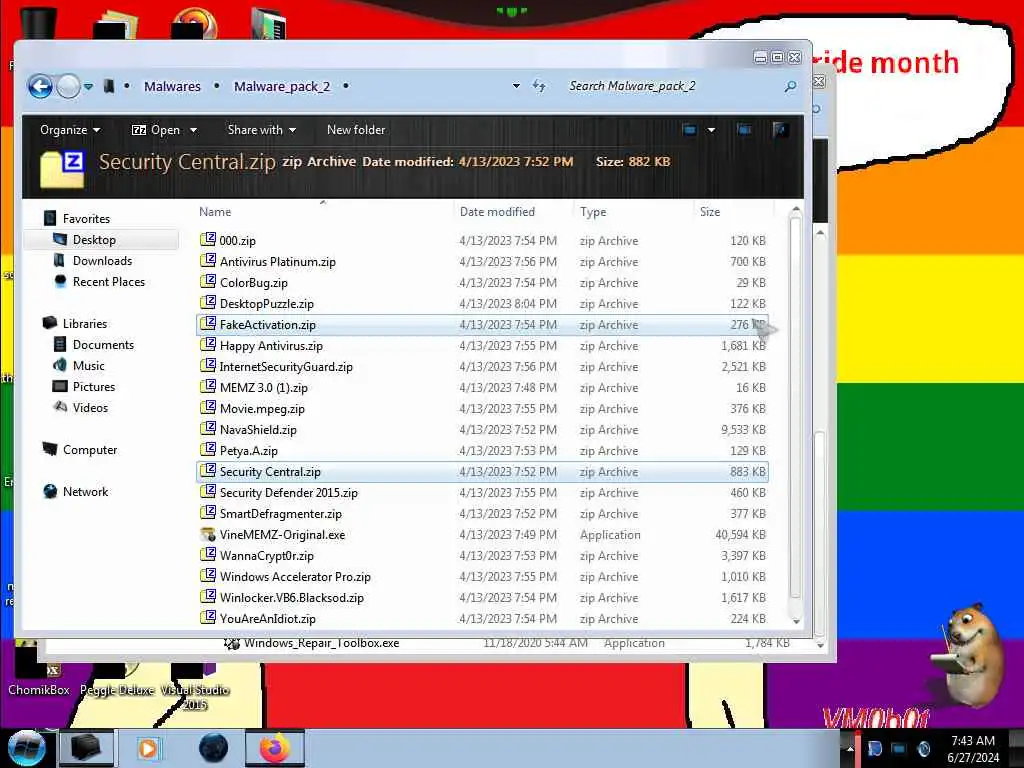This screenshot has width=1024, height=768.
Task: Click New folder
Action: coord(356,130)
